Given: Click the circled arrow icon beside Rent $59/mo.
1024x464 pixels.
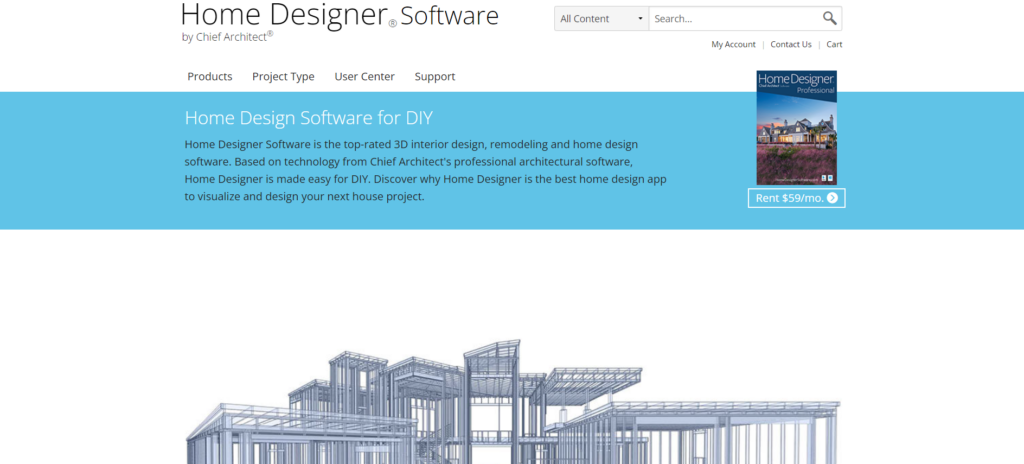Looking at the screenshot, I should pyautogui.click(x=832, y=198).
